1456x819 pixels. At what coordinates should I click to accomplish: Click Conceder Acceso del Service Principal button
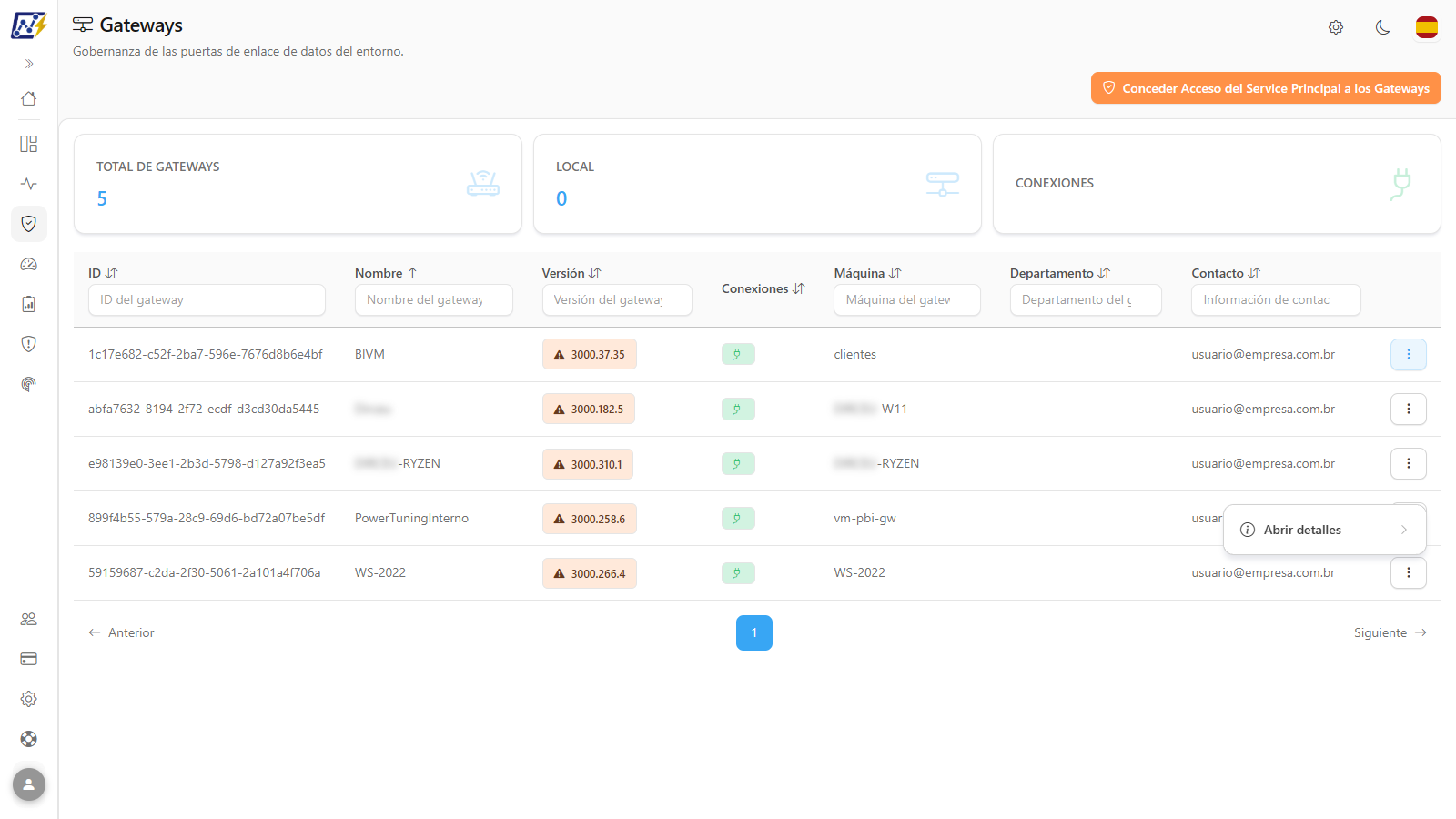[1266, 88]
